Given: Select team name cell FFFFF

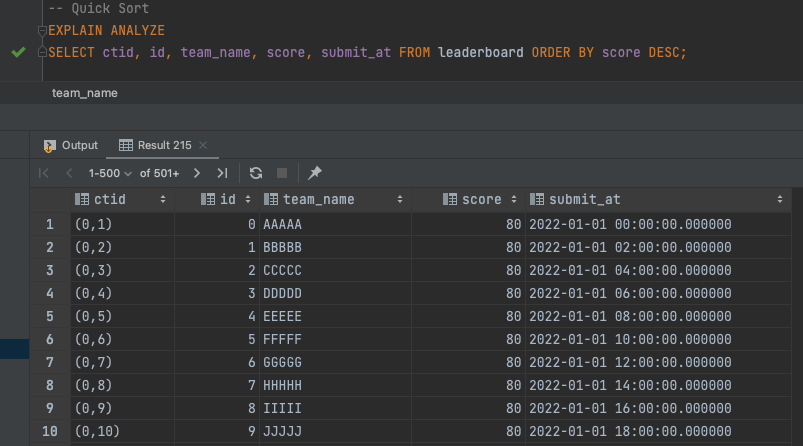Looking at the screenshot, I should pyautogui.click(x=335, y=339).
